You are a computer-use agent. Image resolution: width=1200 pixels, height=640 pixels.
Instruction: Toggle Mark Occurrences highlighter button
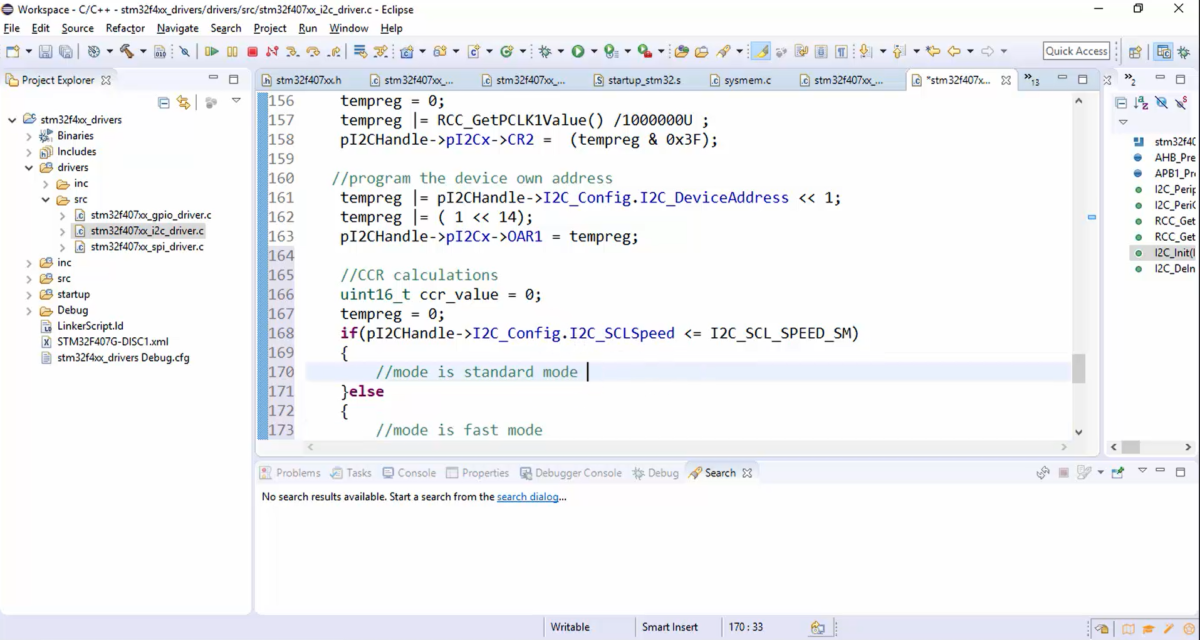click(760, 51)
